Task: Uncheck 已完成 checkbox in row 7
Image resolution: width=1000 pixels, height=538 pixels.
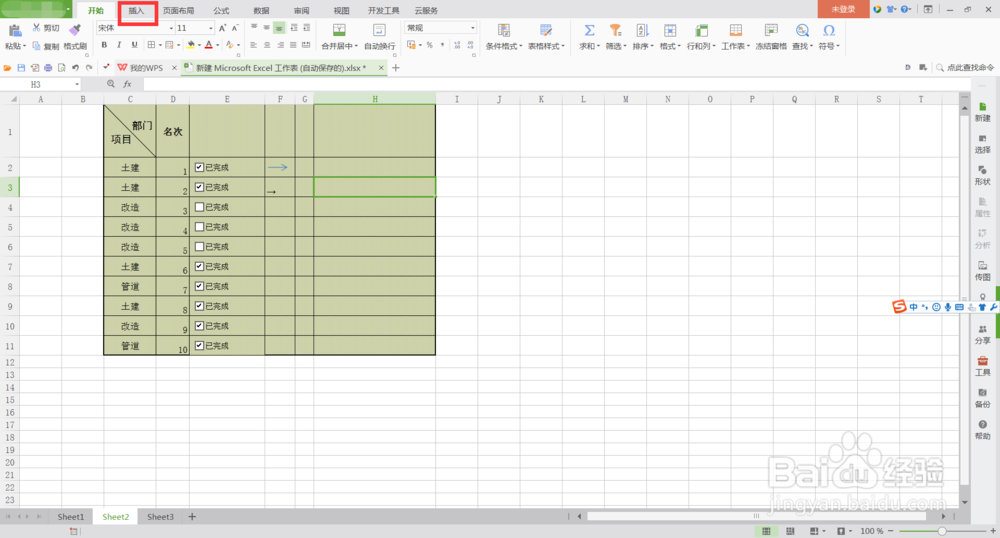Action: 200,266
